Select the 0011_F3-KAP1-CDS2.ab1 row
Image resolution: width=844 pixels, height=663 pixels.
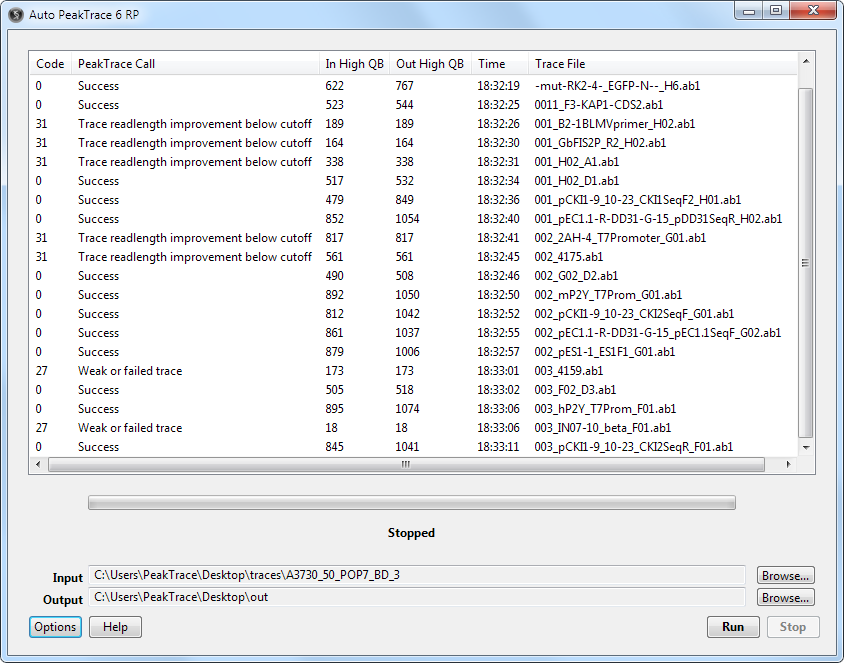pyautogui.click(x=413, y=105)
